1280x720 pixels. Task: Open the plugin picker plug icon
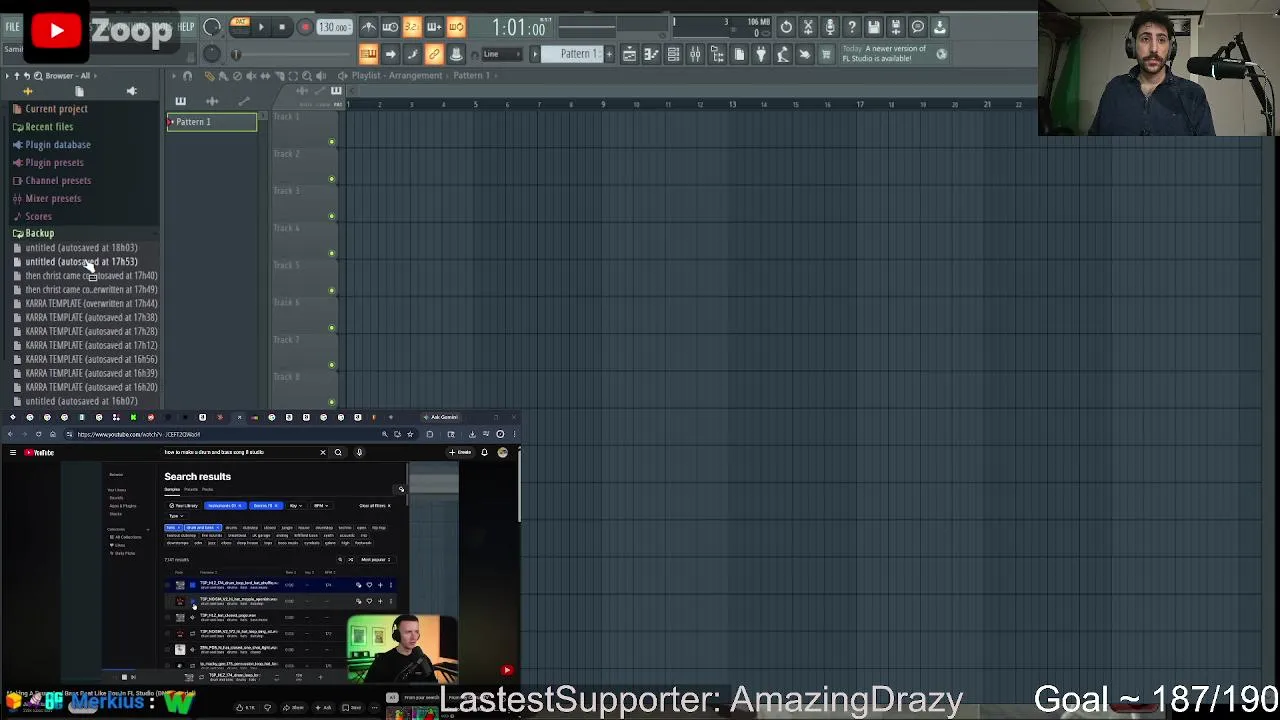761,54
